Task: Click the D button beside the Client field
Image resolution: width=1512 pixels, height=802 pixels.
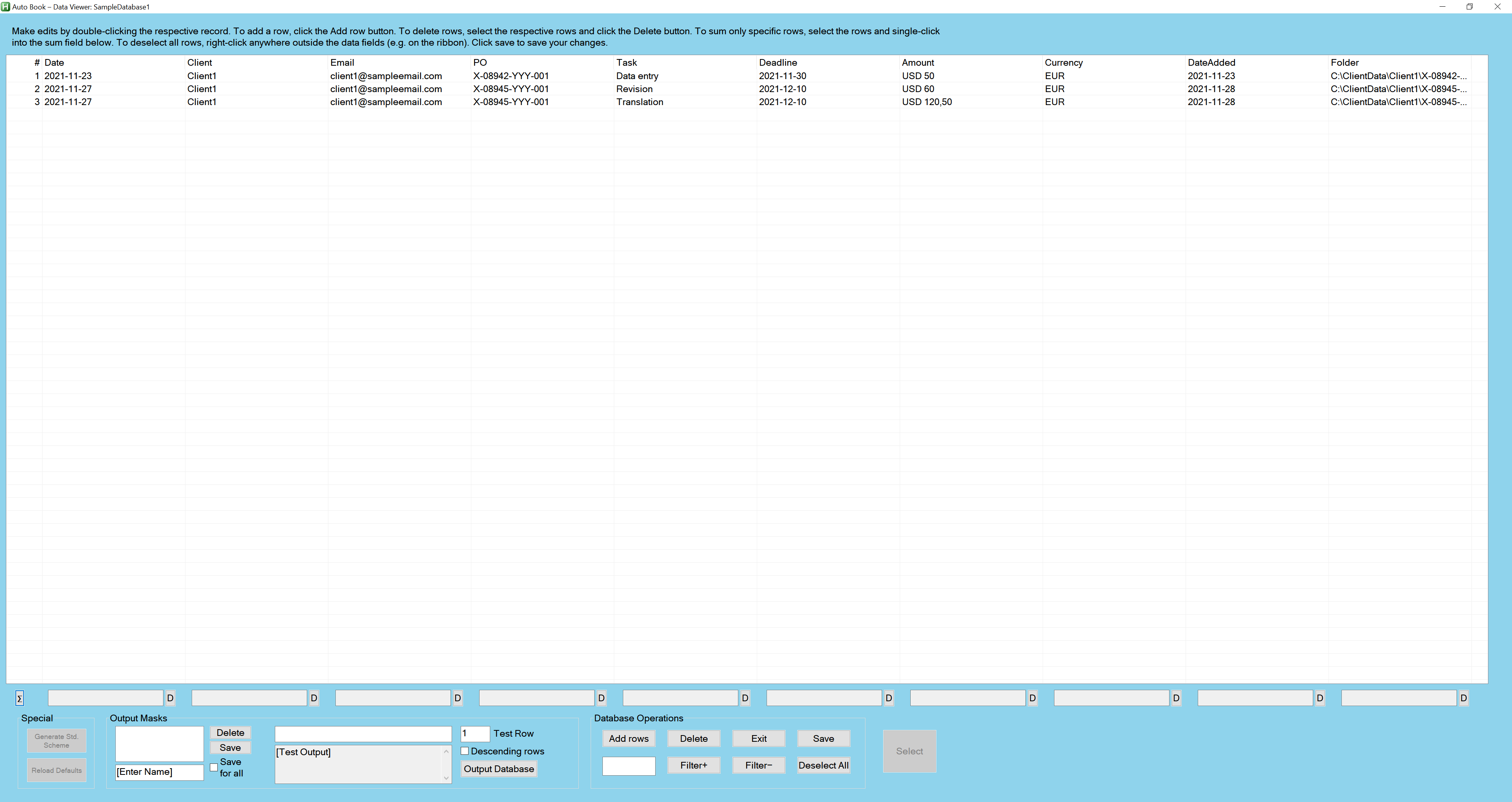Action: pos(314,698)
